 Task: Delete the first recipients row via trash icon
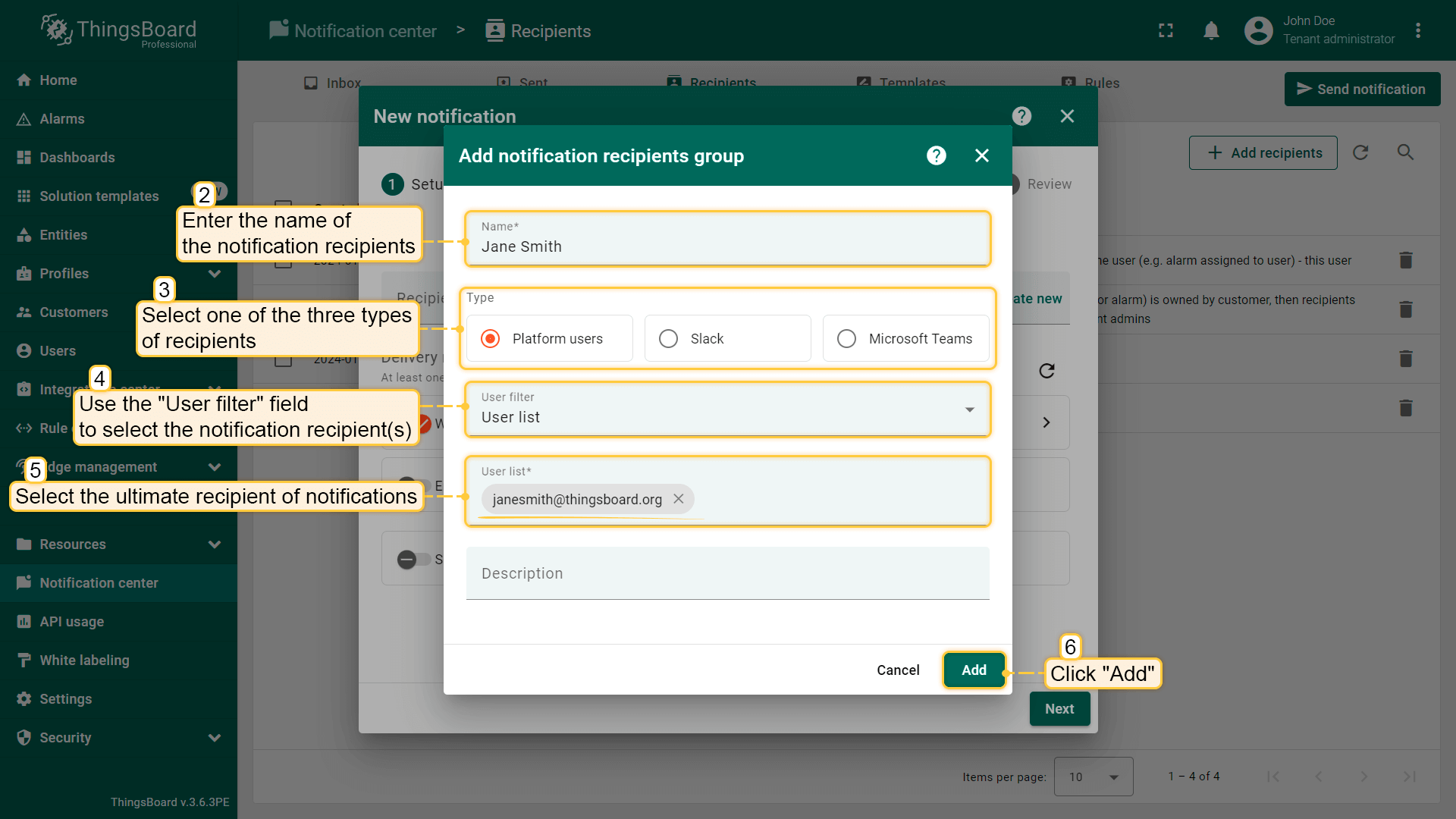pos(1405,260)
